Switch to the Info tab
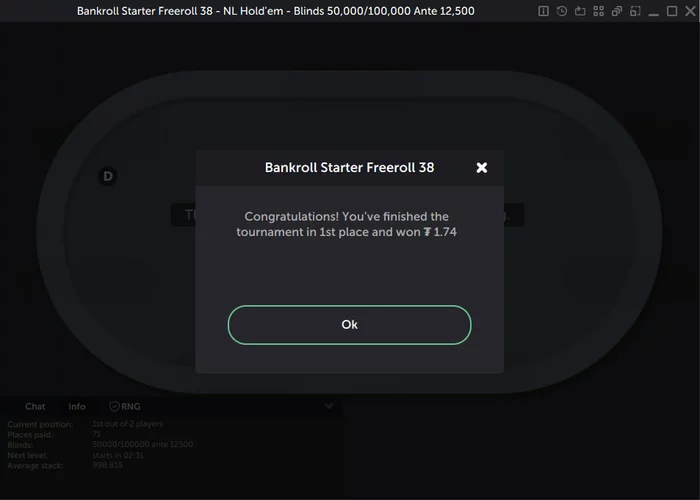The width and height of the screenshot is (700, 500). pyautogui.click(x=77, y=406)
